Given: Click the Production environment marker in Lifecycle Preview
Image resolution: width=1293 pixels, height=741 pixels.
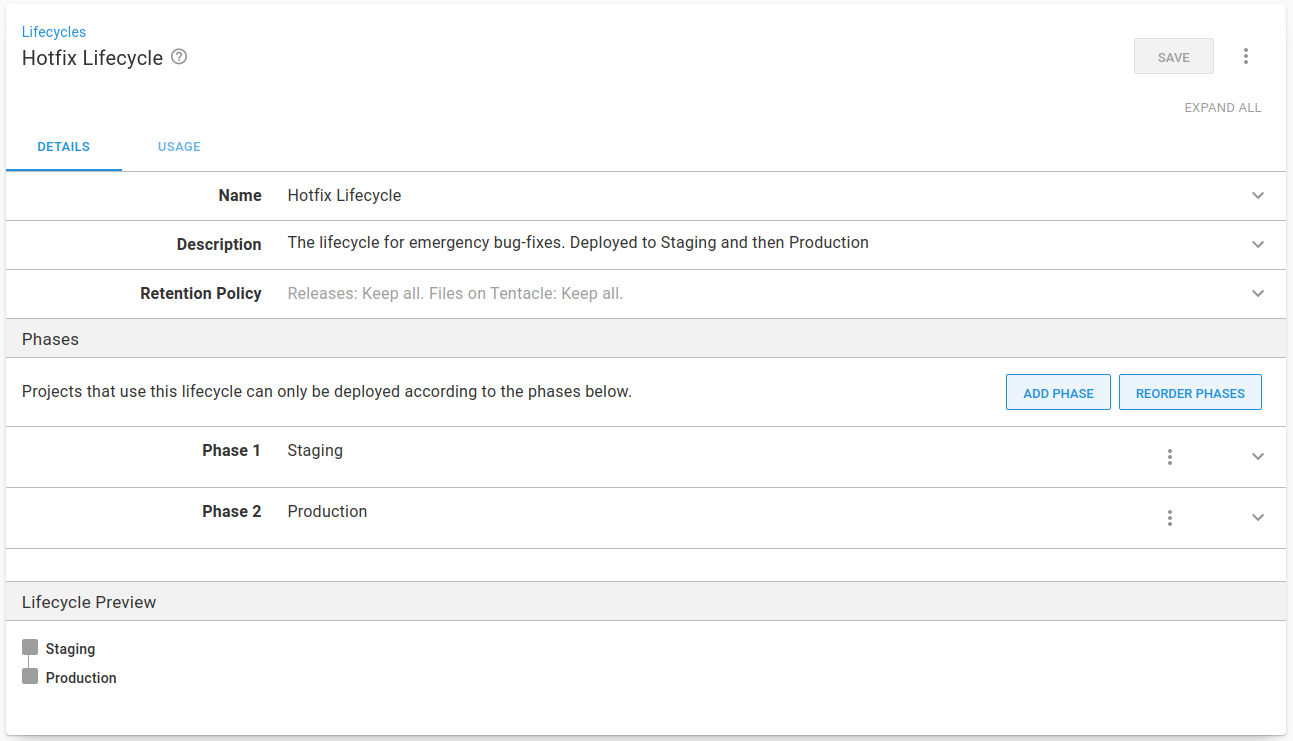Looking at the screenshot, I should pyautogui.click(x=29, y=677).
